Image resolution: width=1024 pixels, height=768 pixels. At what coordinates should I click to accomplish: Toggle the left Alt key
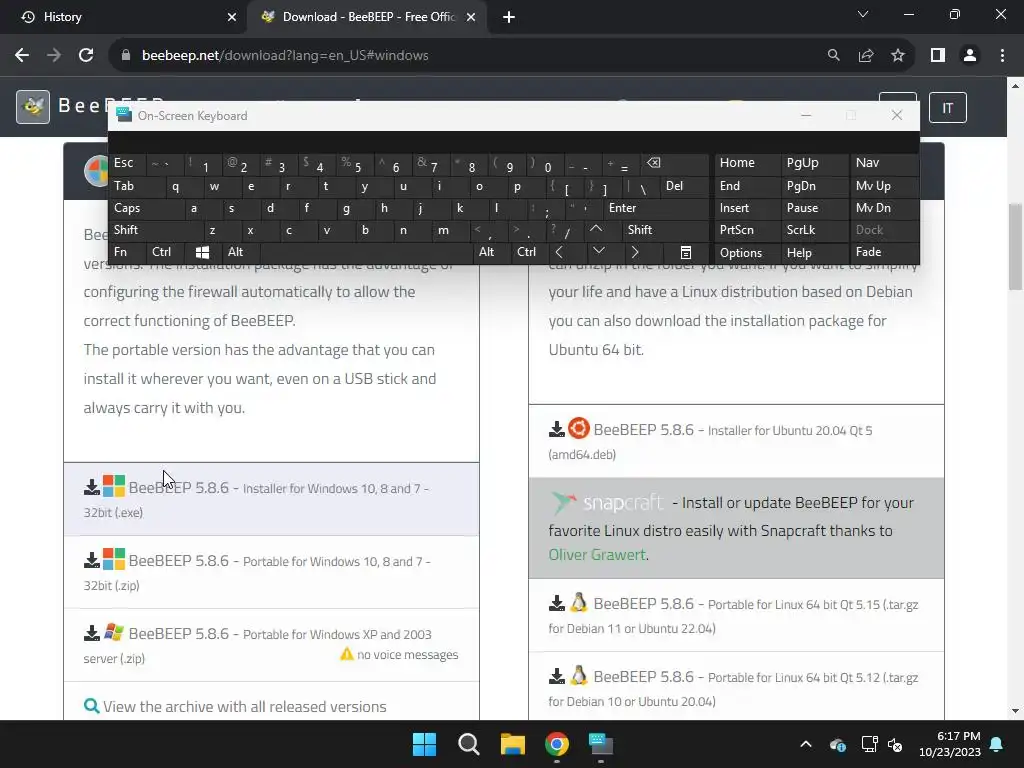point(240,252)
